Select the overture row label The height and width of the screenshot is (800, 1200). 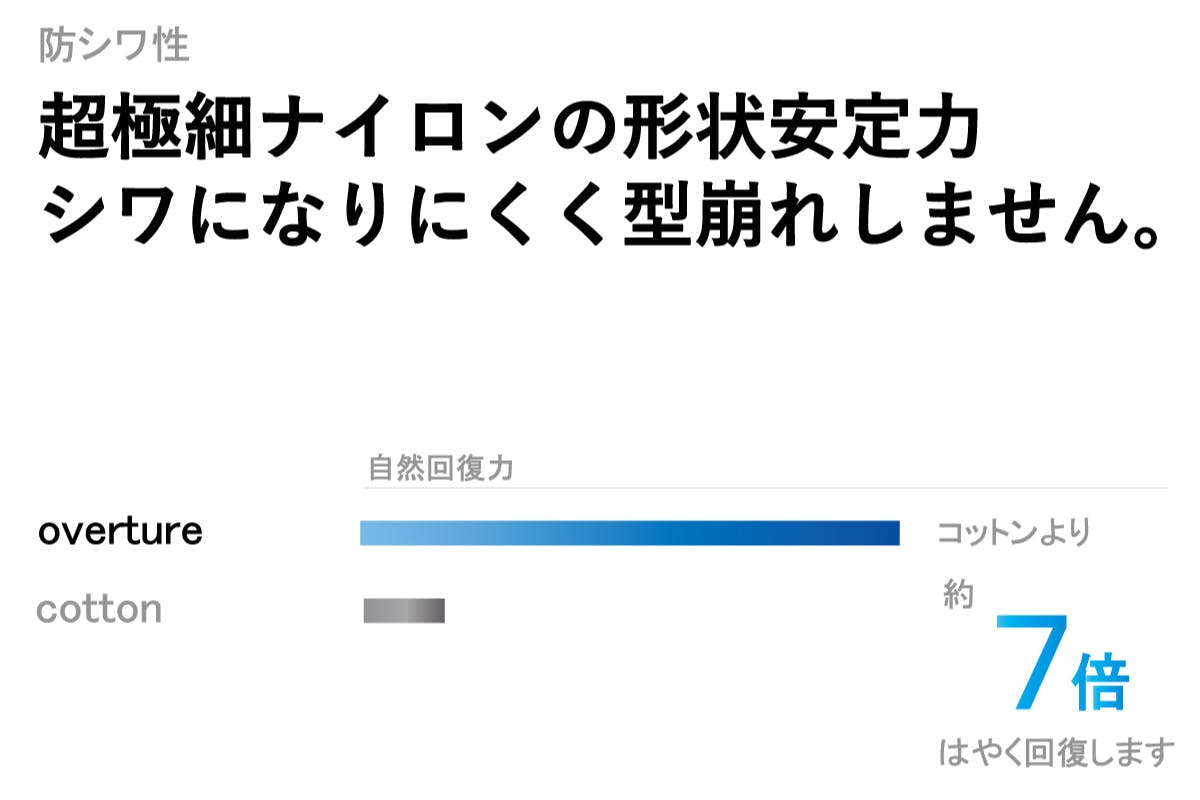click(x=120, y=532)
